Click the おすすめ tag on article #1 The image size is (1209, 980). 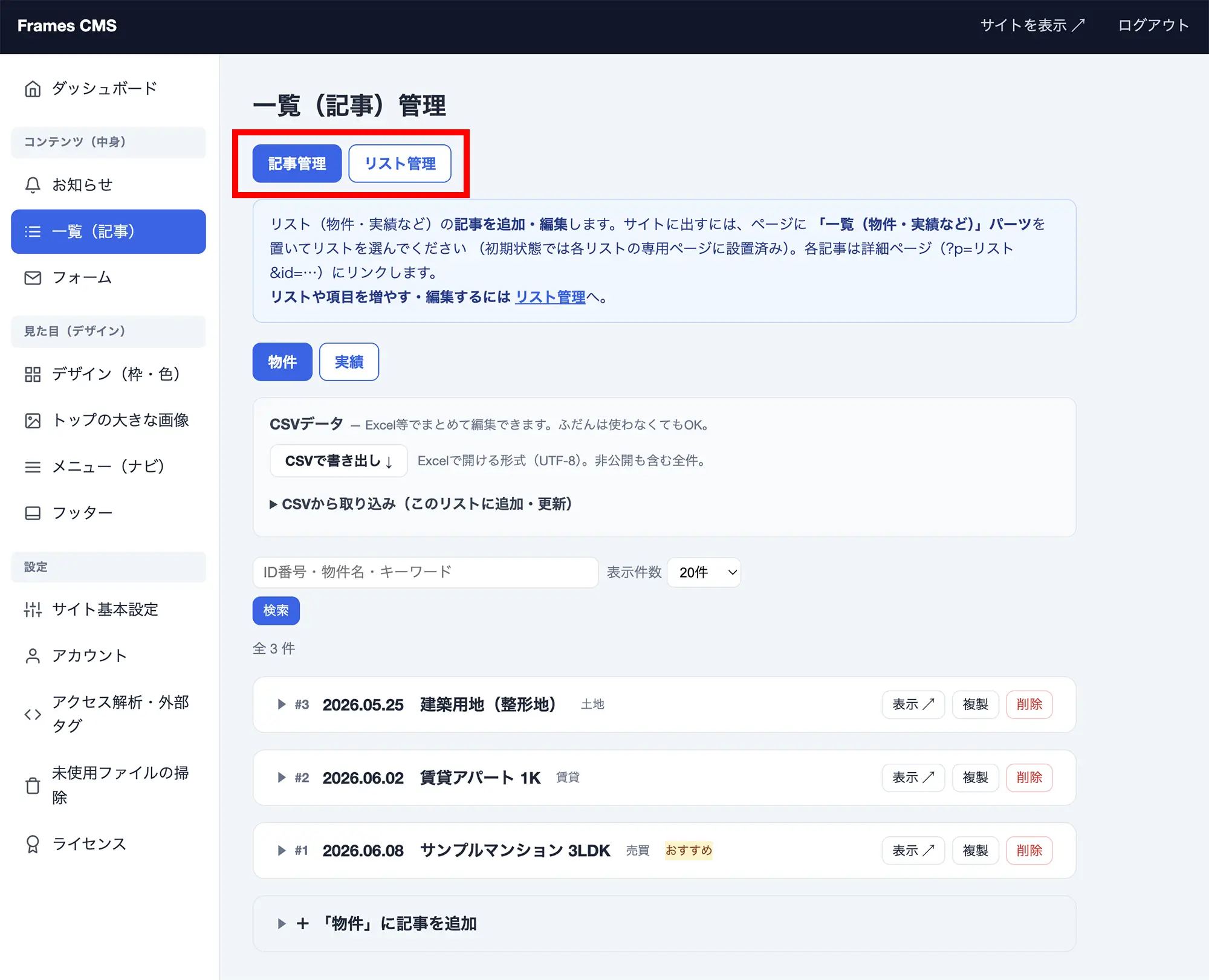pyautogui.click(x=689, y=851)
